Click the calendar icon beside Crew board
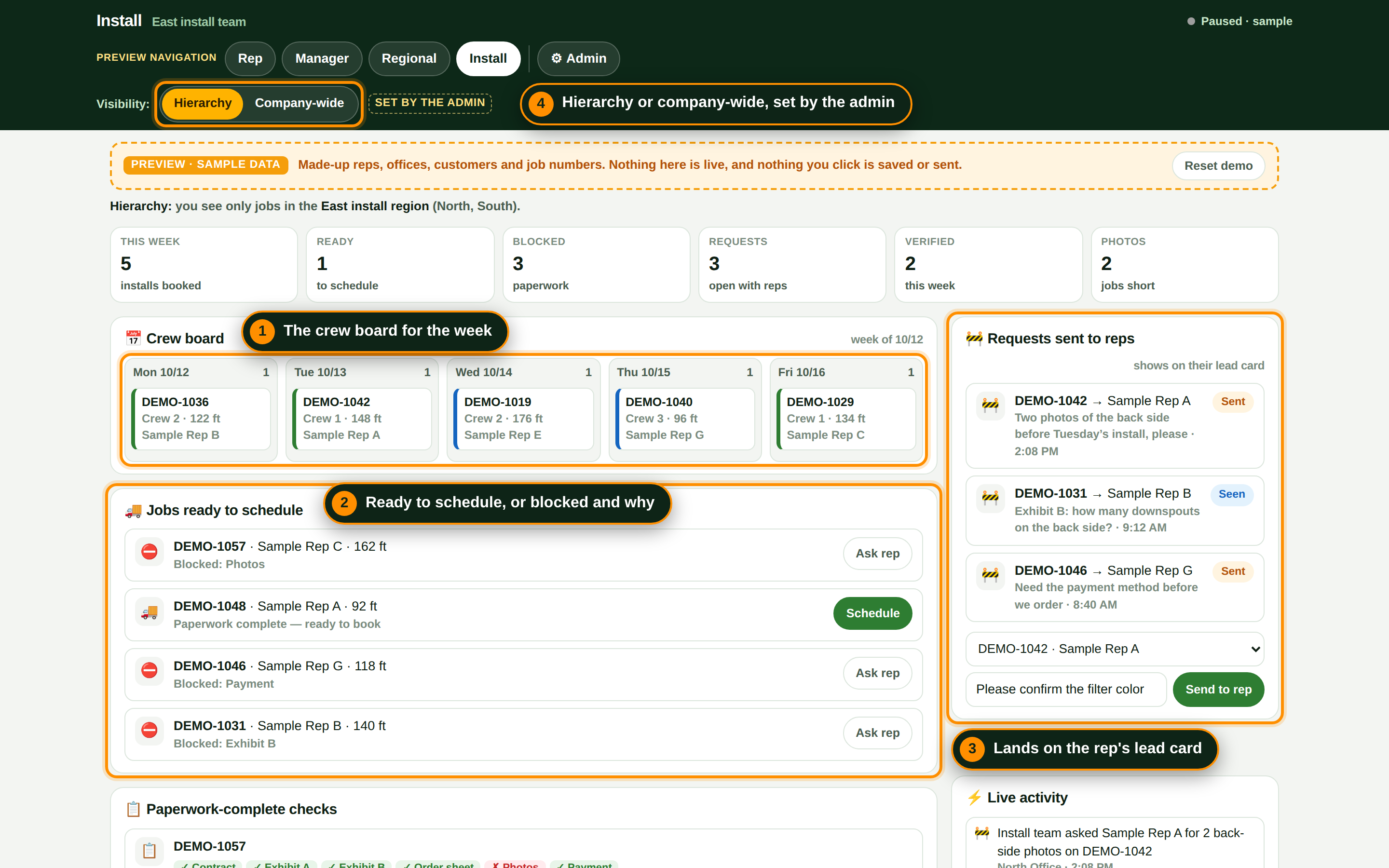The image size is (1389, 868). pos(133,338)
